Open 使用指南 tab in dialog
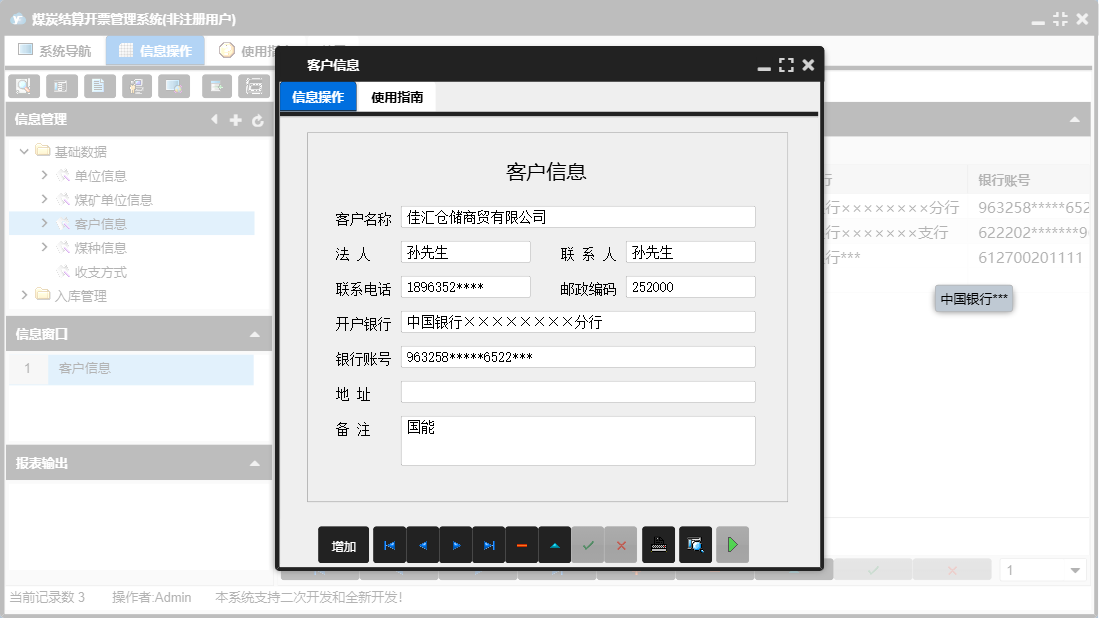1099x618 pixels. (x=397, y=97)
